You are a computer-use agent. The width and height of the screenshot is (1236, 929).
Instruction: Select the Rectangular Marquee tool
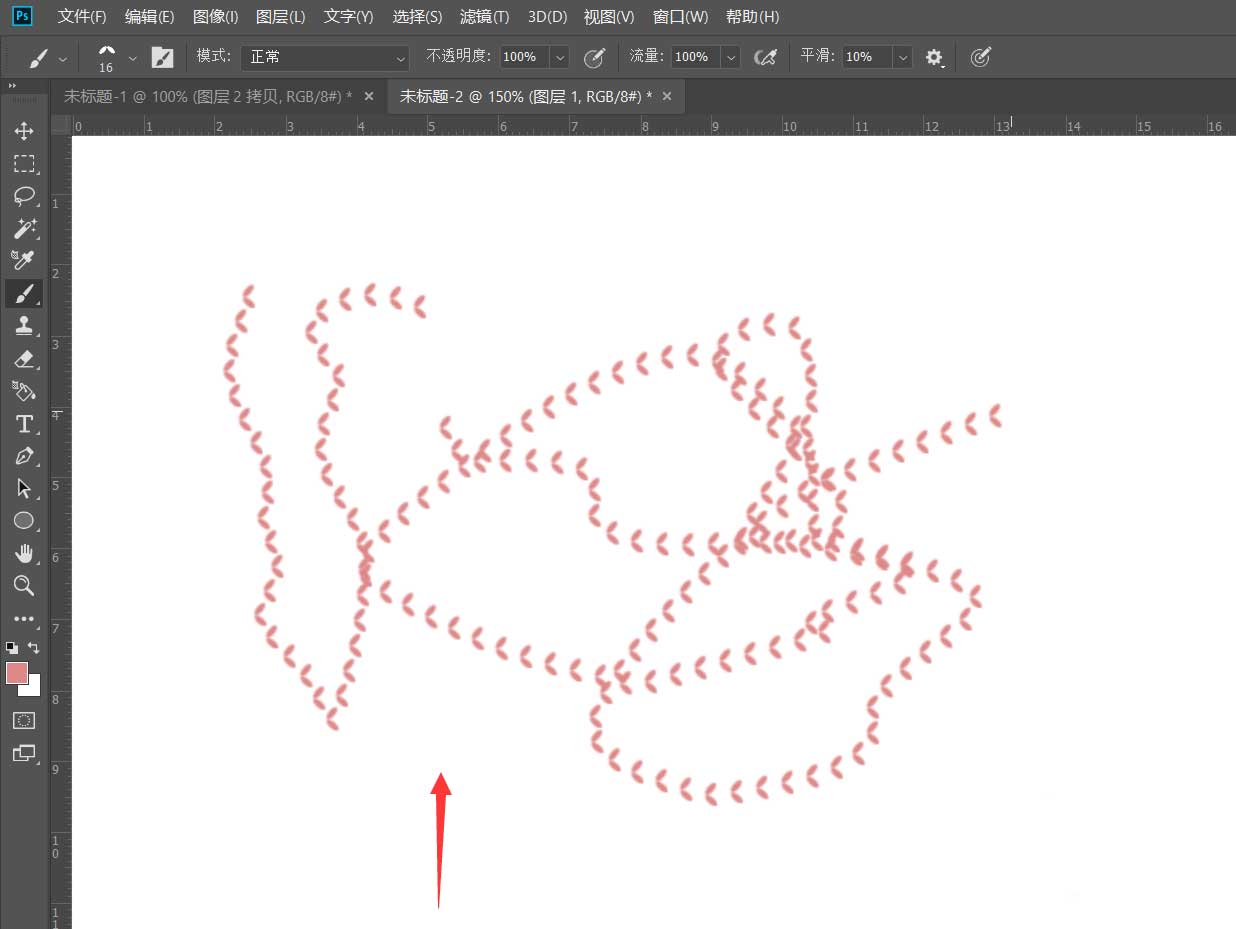pos(24,164)
